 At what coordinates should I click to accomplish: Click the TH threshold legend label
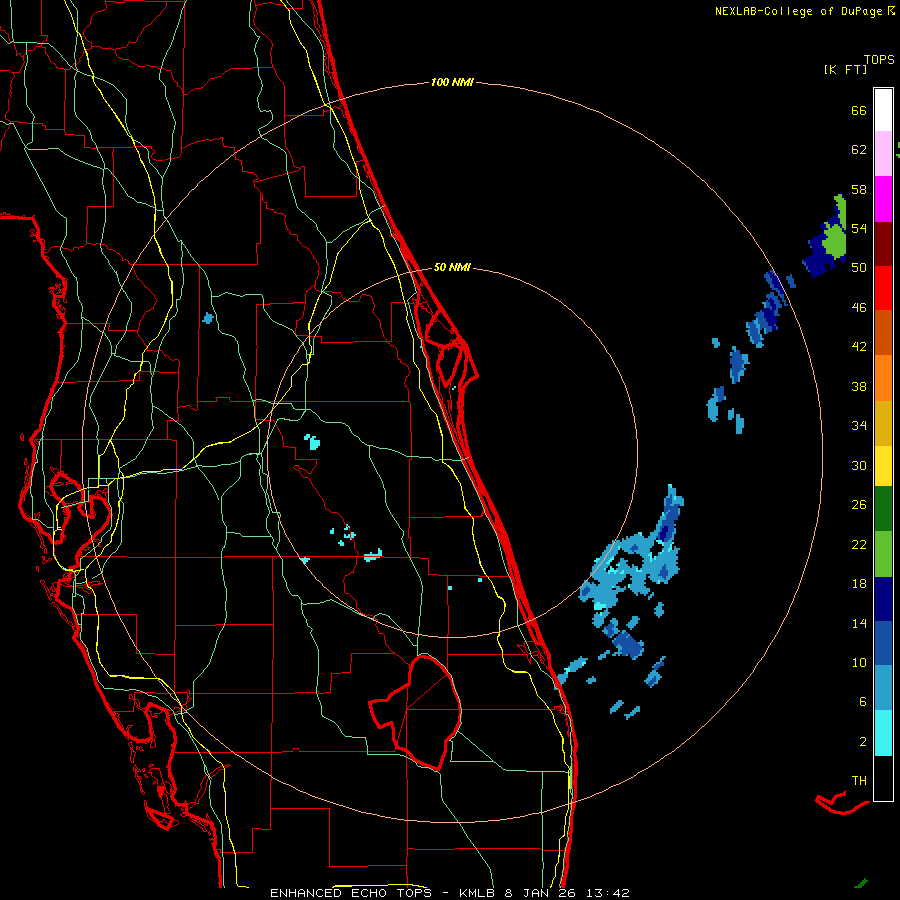(859, 781)
